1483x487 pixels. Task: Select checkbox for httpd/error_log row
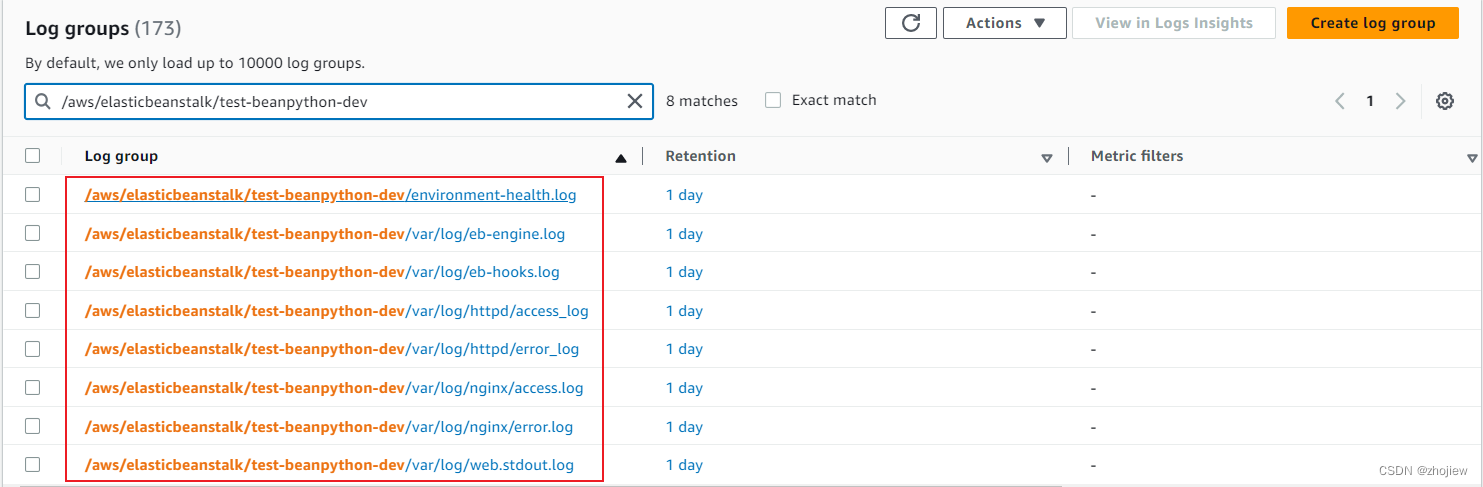tap(33, 349)
